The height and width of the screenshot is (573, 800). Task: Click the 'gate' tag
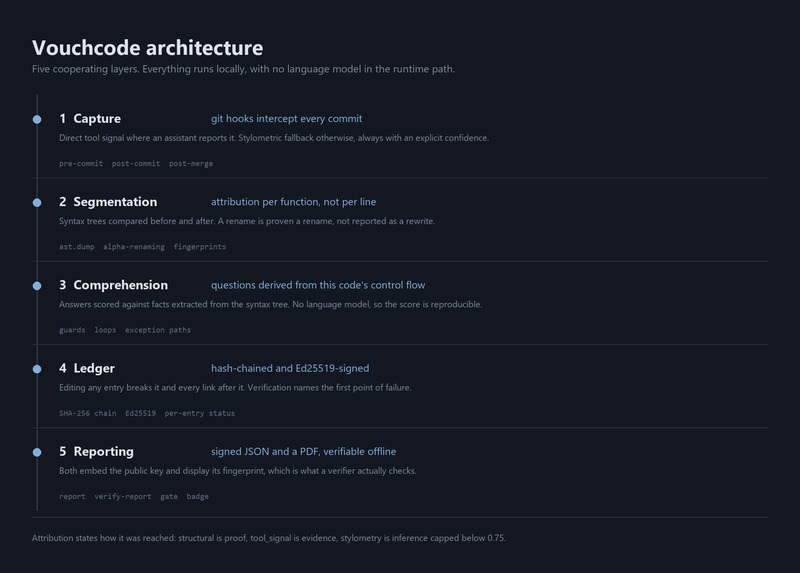(x=169, y=496)
